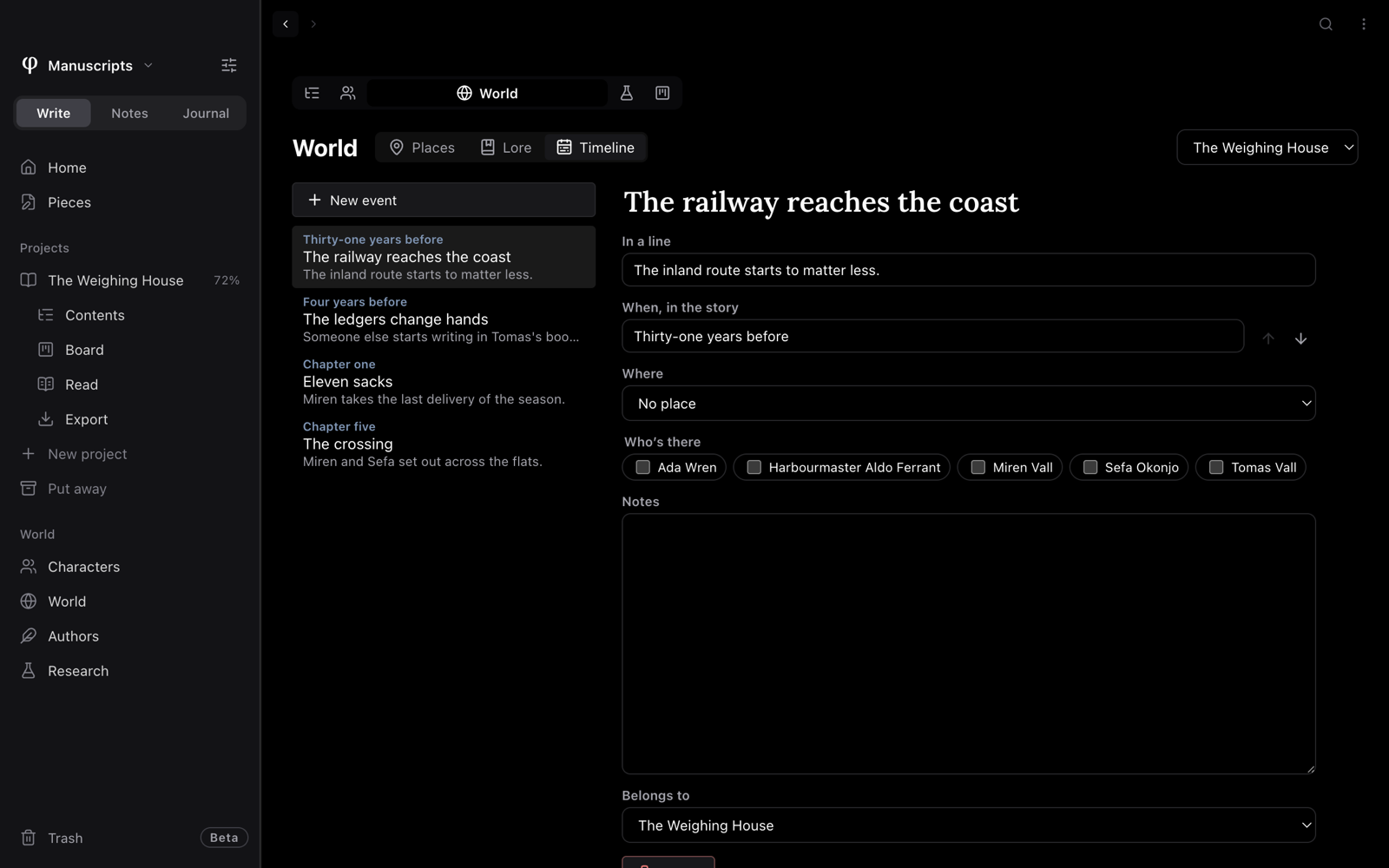Create a New event
Viewport: 1389px width, 868px height.
[x=444, y=200]
